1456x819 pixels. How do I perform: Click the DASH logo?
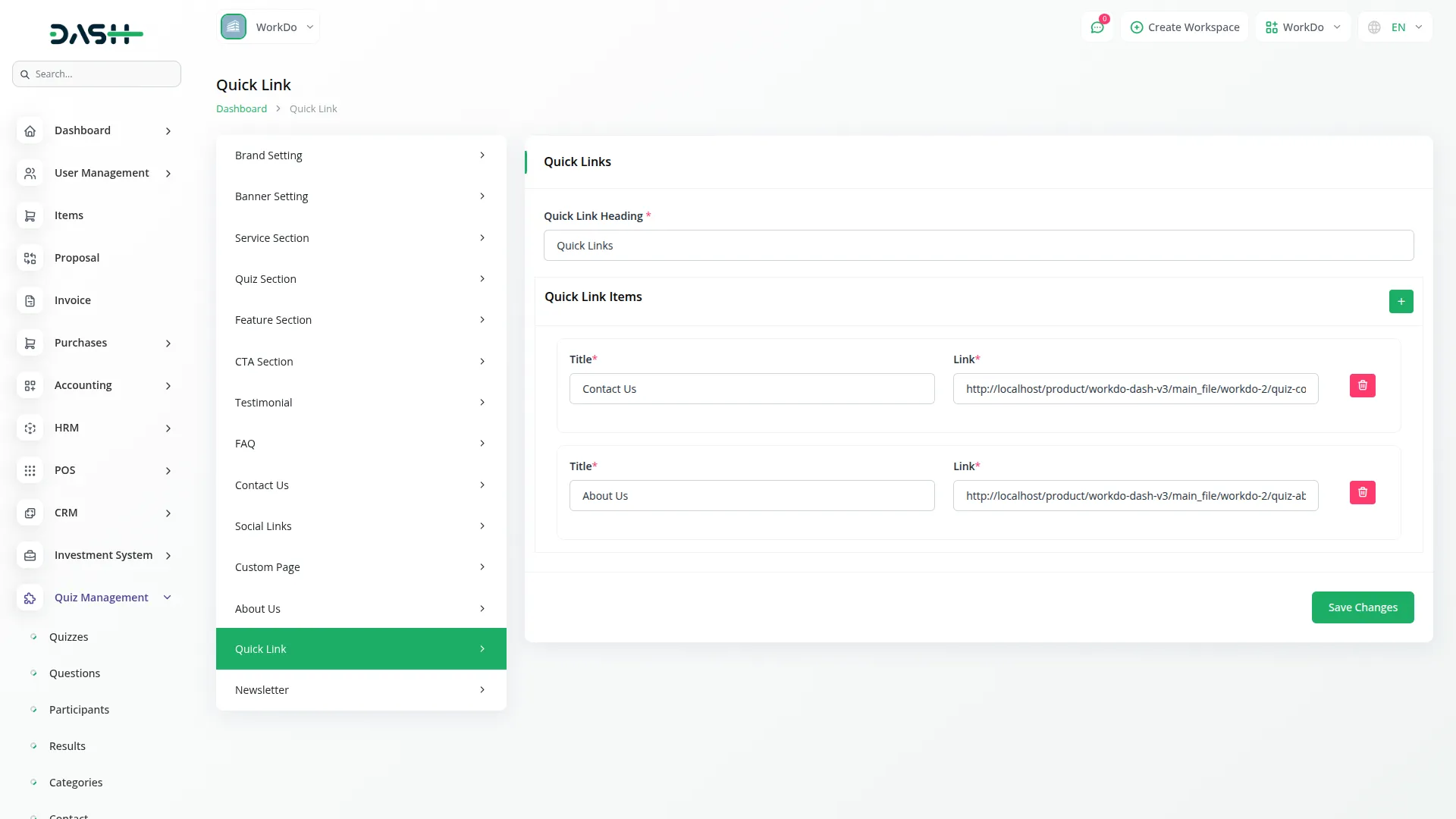96,33
